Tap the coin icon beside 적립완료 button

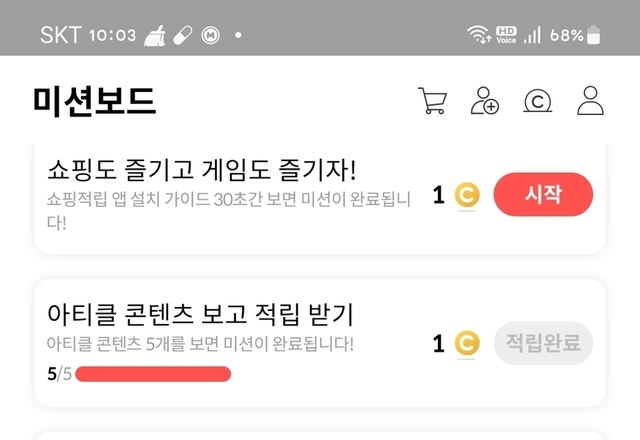tap(466, 344)
